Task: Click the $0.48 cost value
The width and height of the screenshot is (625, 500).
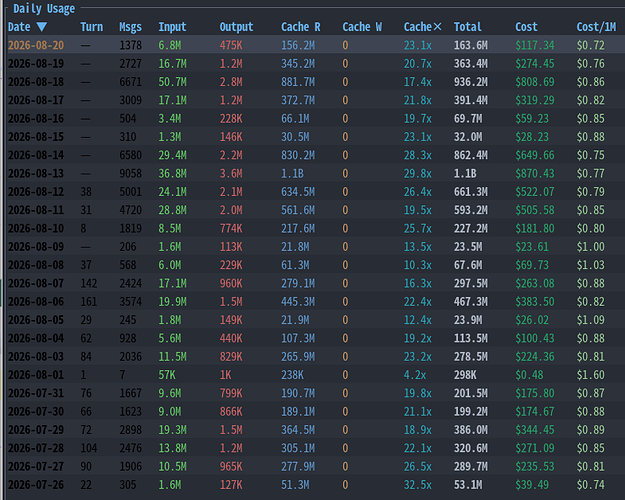Action: click(x=529, y=375)
